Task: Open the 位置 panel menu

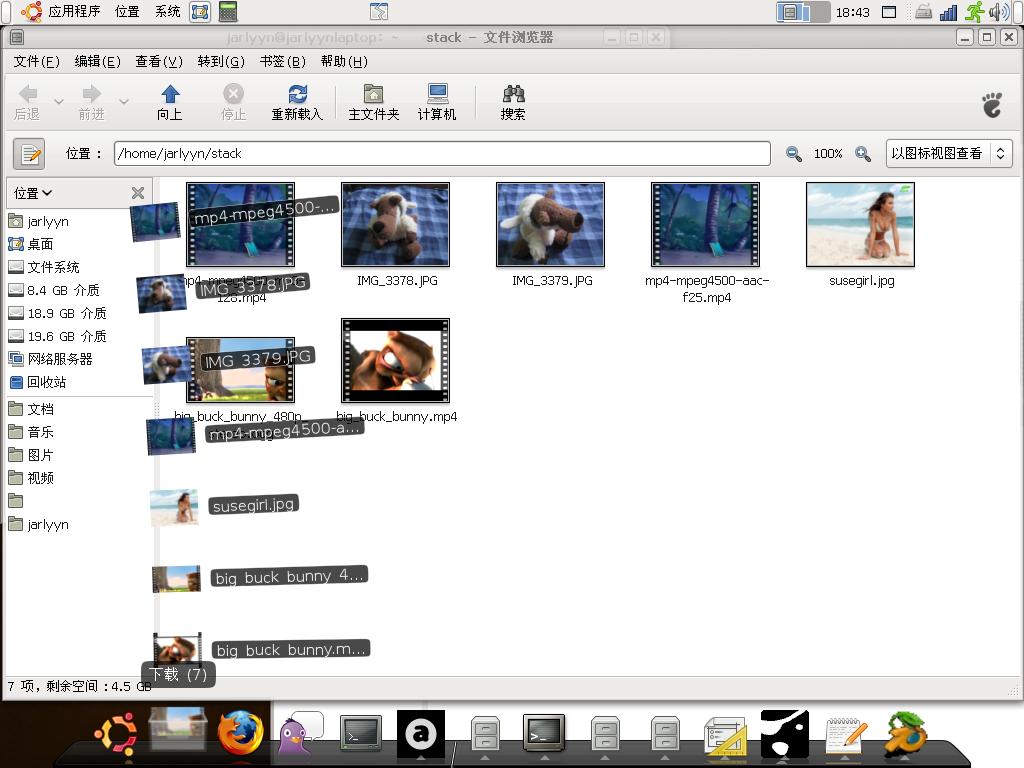Action: [x=127, y=12]
